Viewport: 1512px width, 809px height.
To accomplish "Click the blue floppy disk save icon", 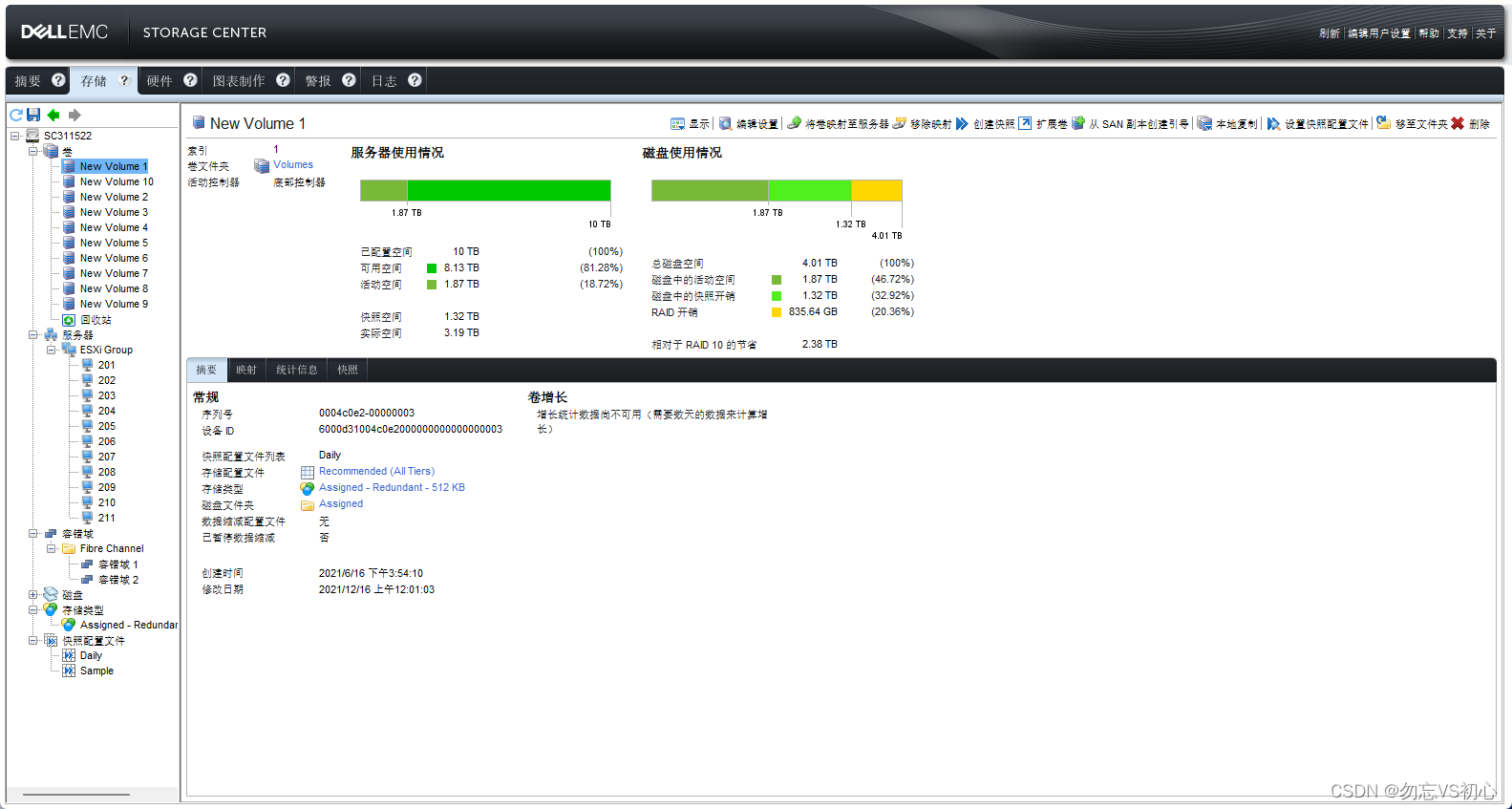I will [33, 115].
